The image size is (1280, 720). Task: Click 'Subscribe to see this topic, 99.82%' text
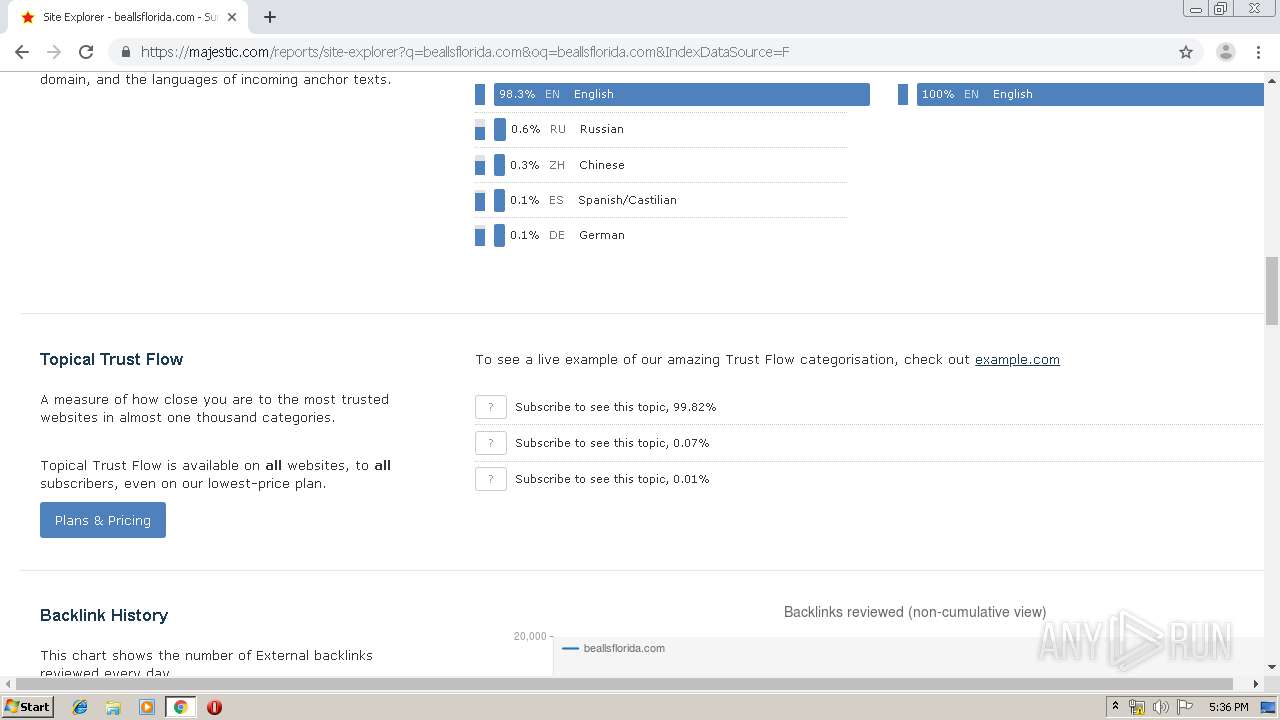(x=615, y=407)
